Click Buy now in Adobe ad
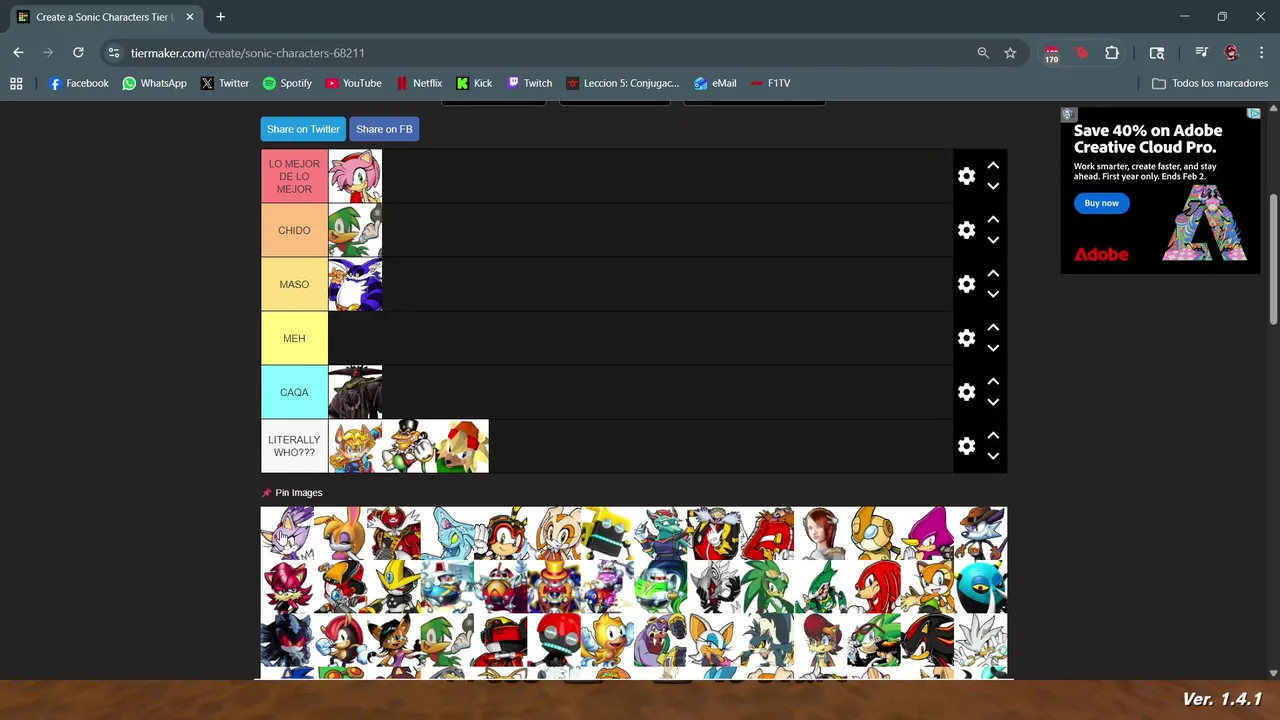This screenshot has height=720, width=1280. tap(1101, 203)
